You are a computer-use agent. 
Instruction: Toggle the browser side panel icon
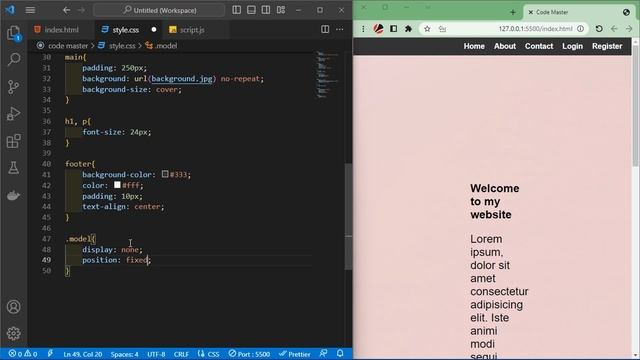pyautogui.click(x=393, y=29)
